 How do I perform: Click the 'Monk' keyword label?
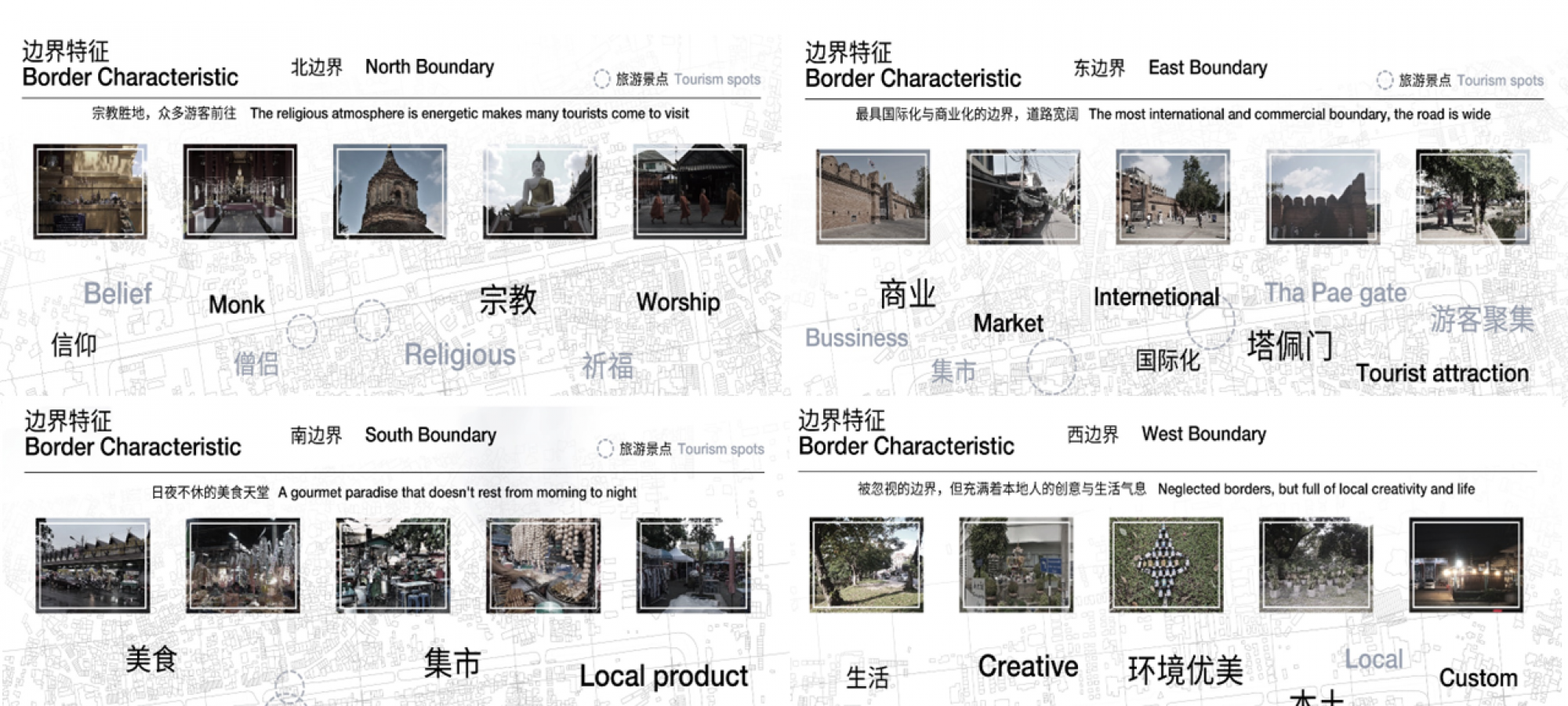pyautogui.click(x=237, y=304)
